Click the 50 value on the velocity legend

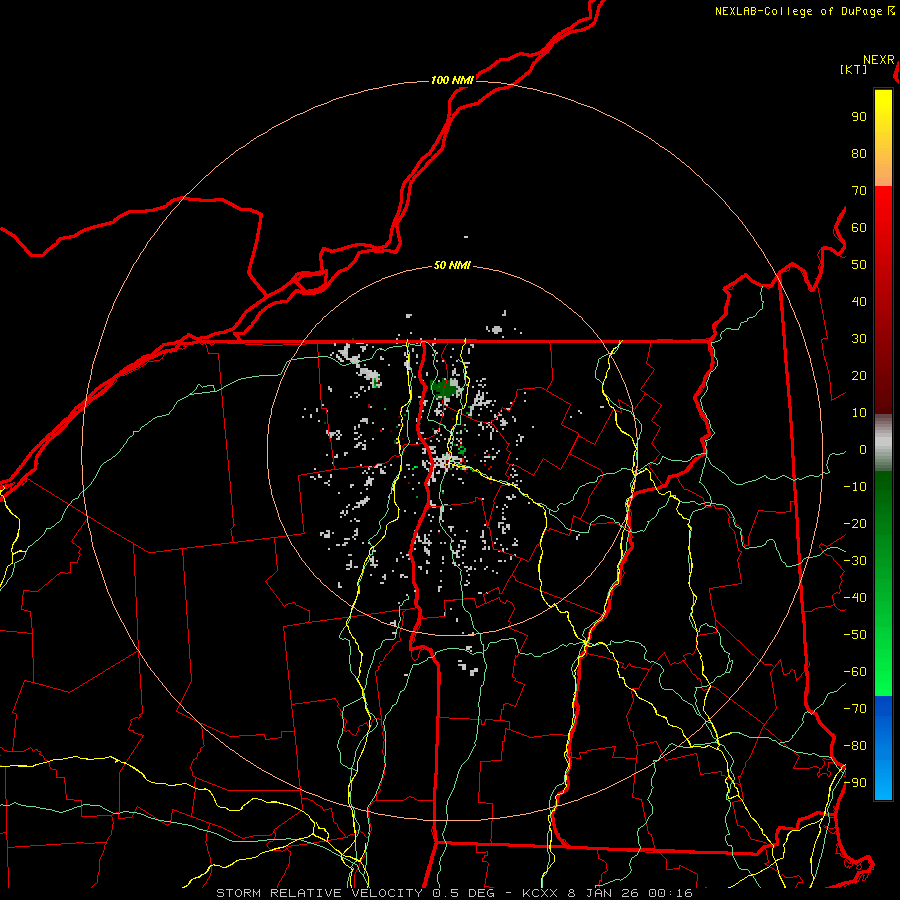859,265
